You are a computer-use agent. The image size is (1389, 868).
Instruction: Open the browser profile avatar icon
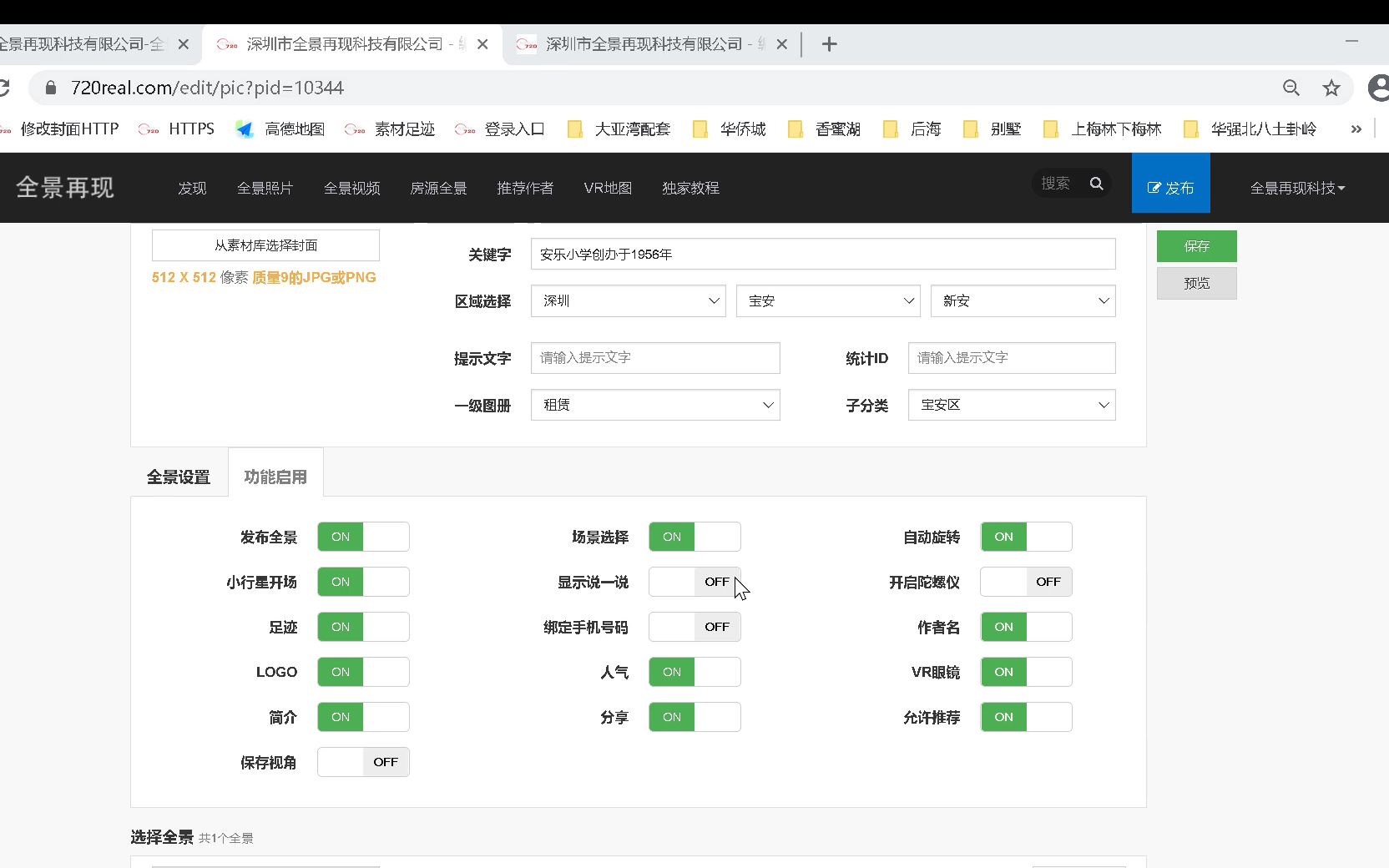1379,88
